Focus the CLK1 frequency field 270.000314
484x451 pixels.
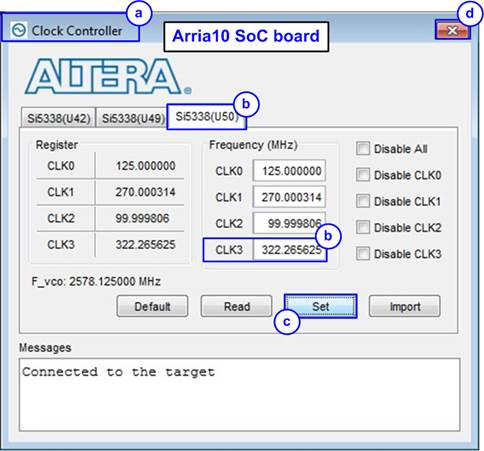click(x=289, y=197)
